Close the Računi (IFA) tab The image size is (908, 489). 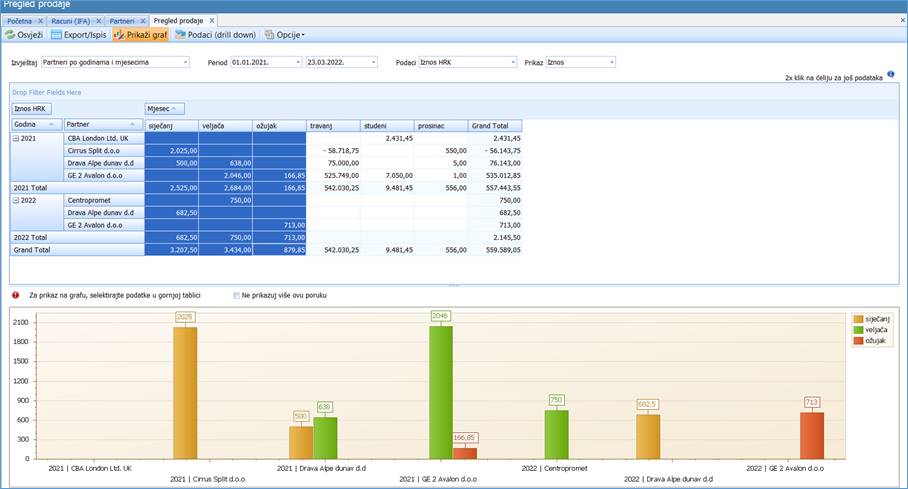[x=98, y=21]
